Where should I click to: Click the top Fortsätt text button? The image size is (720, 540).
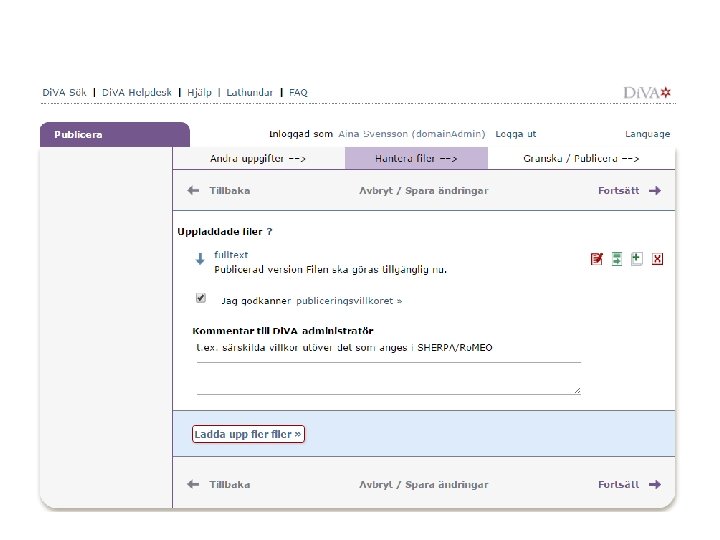pyautogui.click(x=619, y=190)
